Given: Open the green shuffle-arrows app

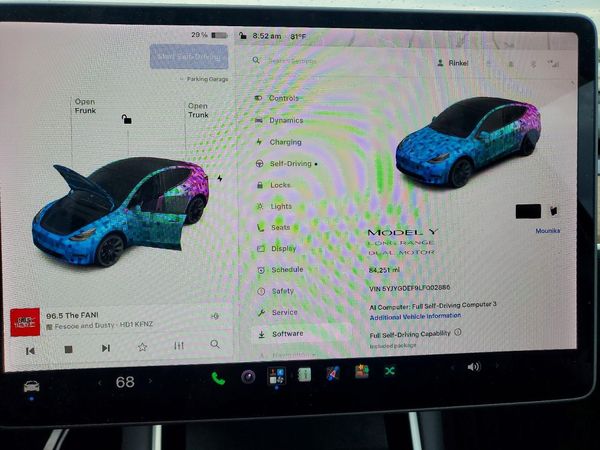Looking at the screenshot, I should click(x=390, y=371).
